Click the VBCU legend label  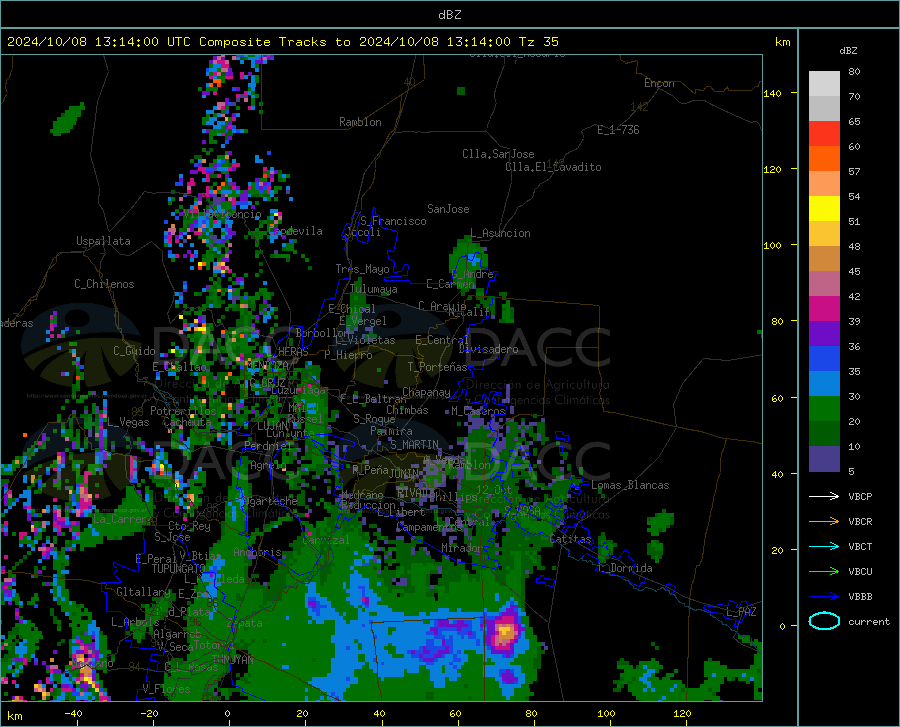click(860, 572)
